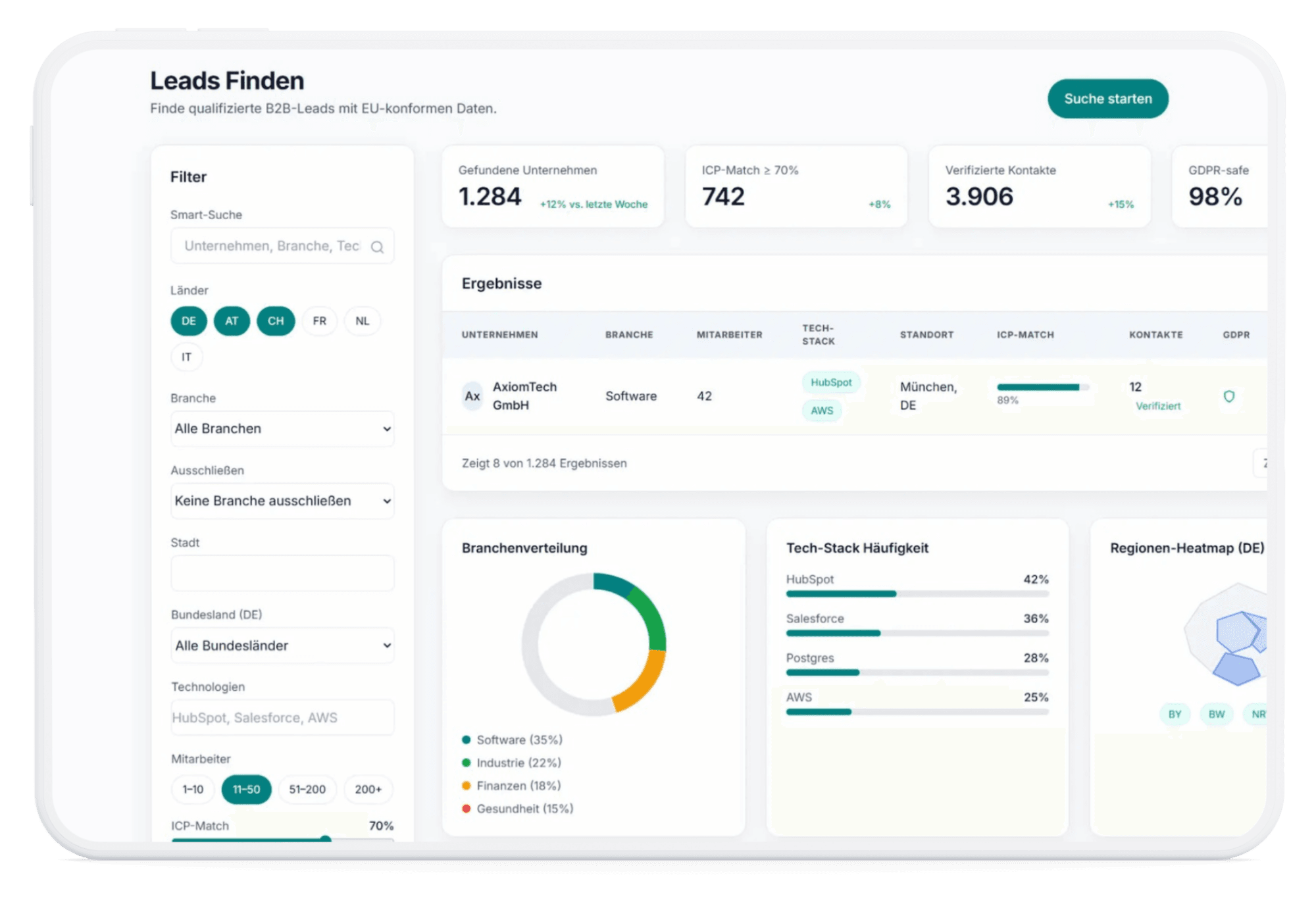Toggle off the DE country filter
1316x908 pixels.
tap(188, 321)
